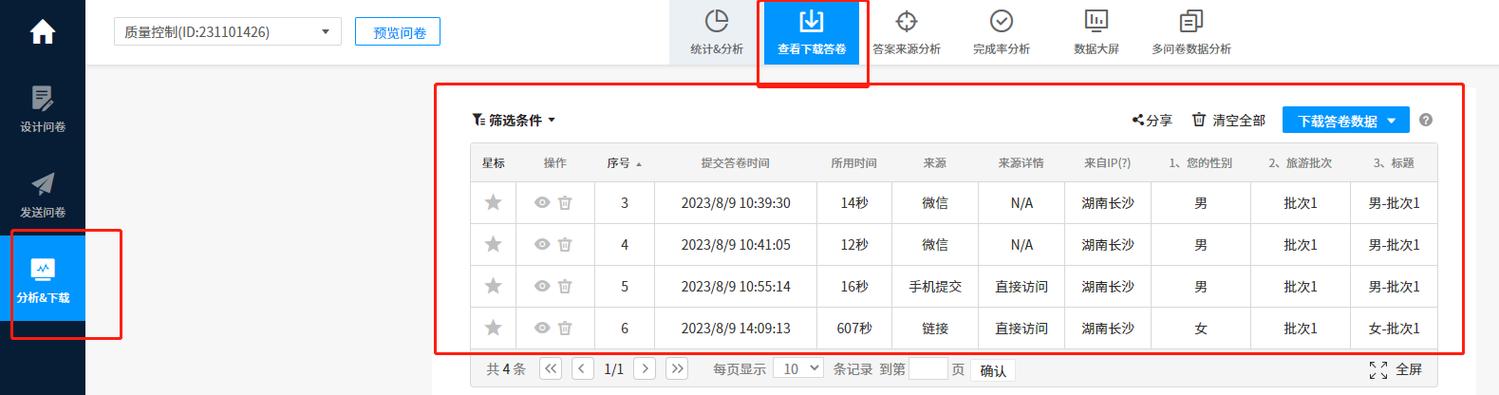Image resolution: width=1499 pixels, height=395 pixels.
Task: Click the 来自IP(?) column header
Action: [1108, 163]
